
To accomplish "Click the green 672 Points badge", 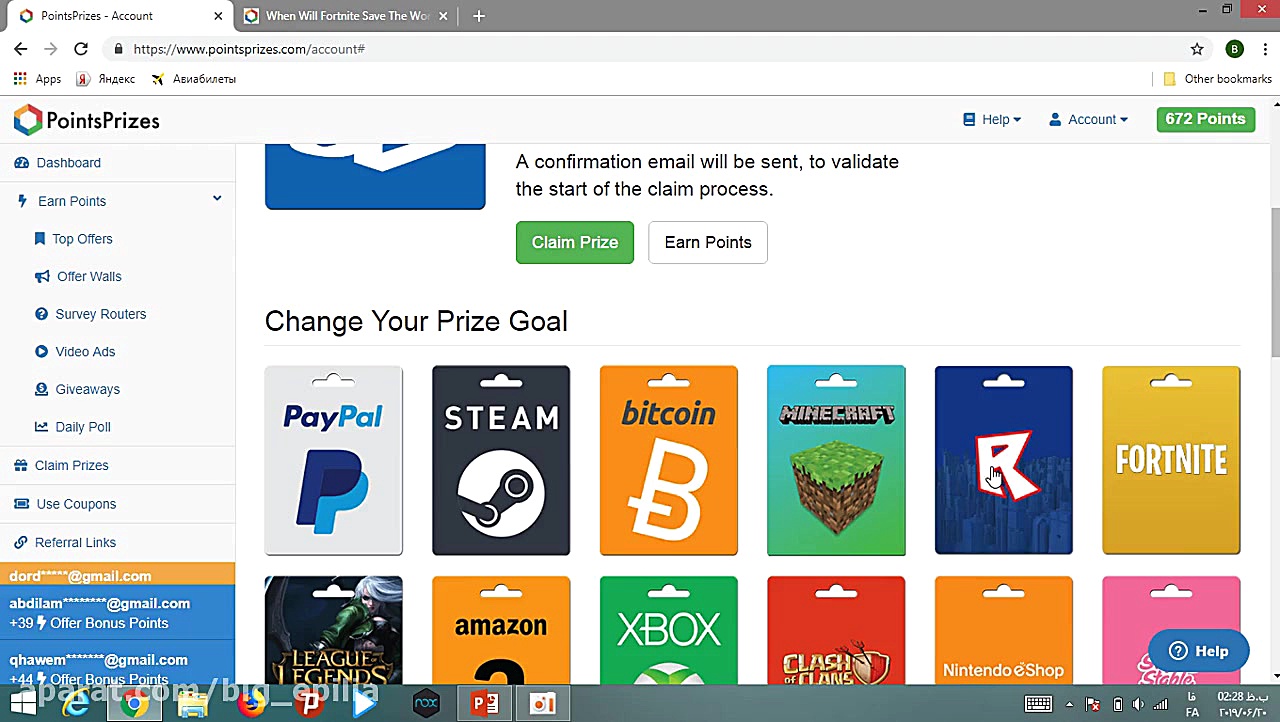I will [1205, 119].
